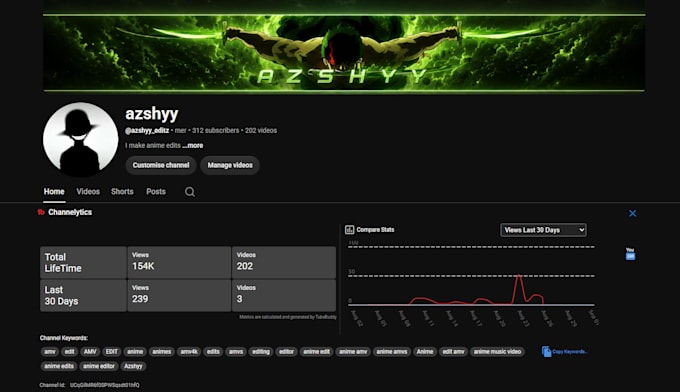Screen dimensions: 680x392
Task: Expand the channel description via ...more
Action: (193, 145)
